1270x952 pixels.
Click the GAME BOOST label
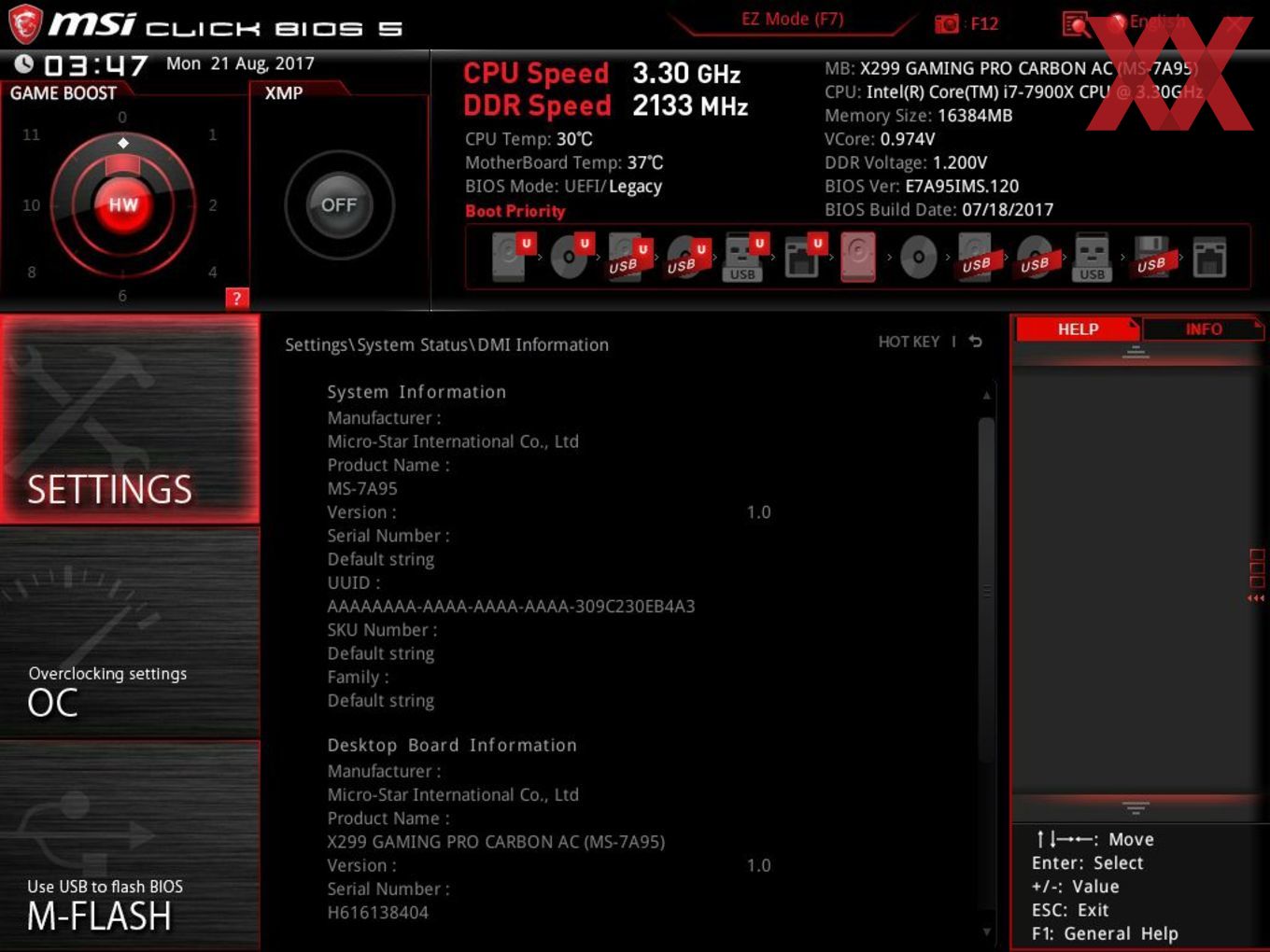click(63, 93)
